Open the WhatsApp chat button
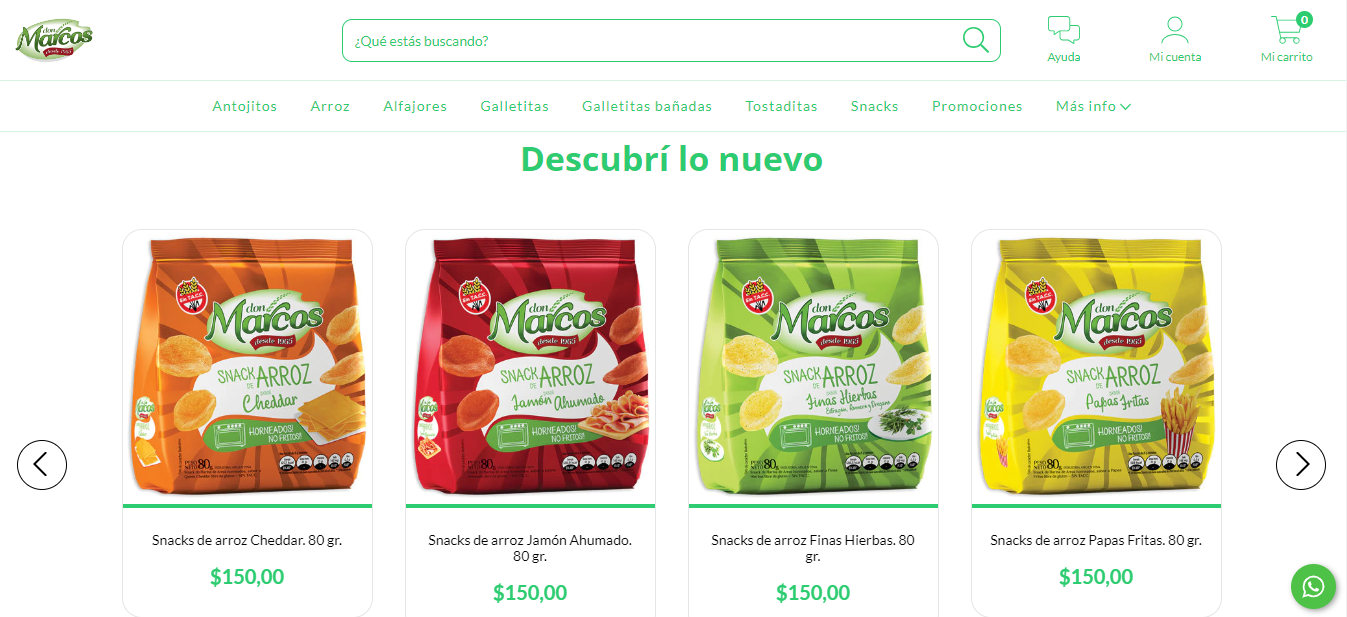Screen dimensions: 1347x617 (1313, 586)
